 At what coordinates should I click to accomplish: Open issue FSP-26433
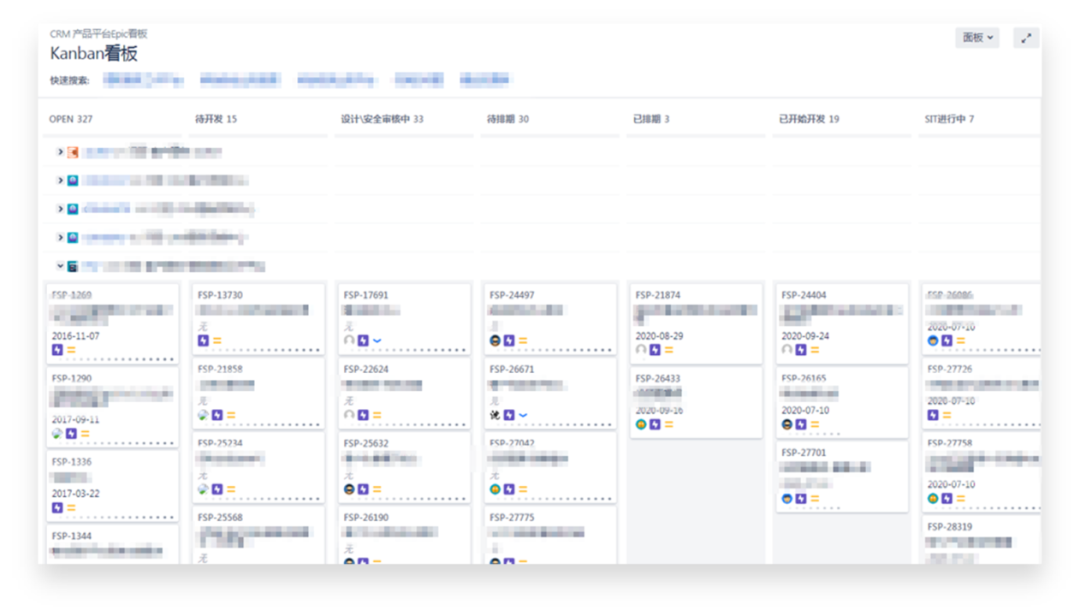658,378
